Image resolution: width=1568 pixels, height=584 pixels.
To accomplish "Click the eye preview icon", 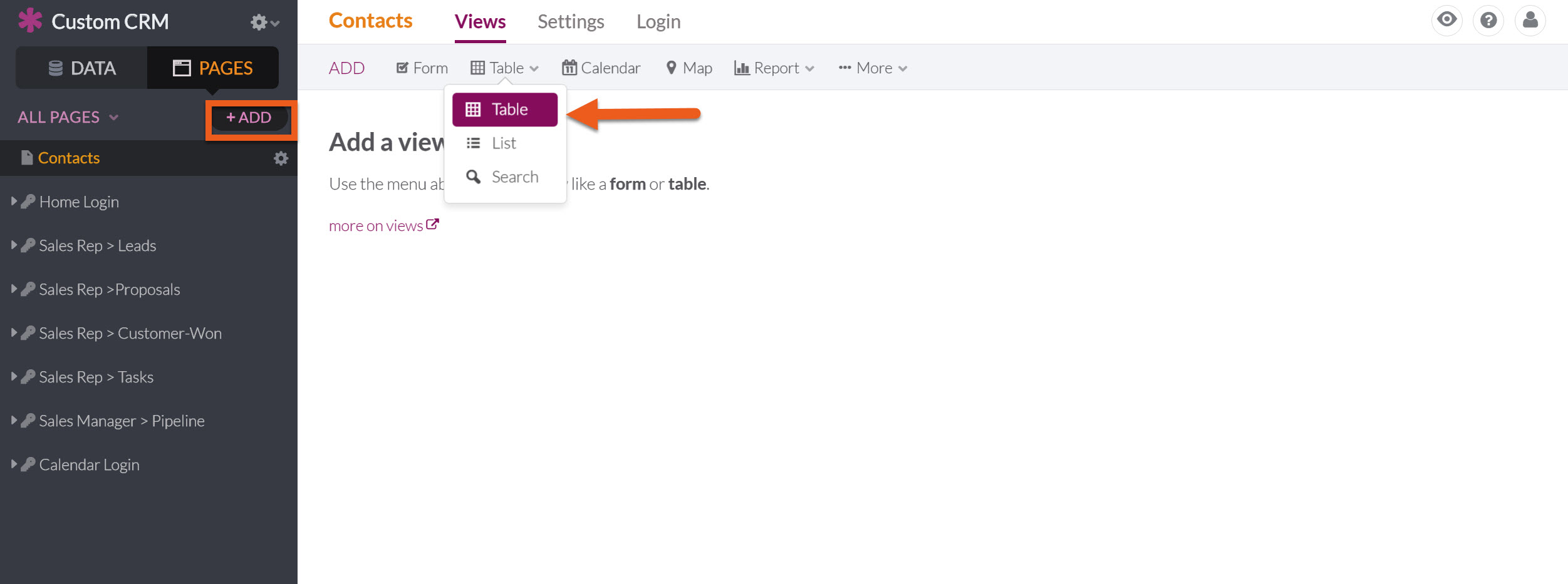I will [1446, 20].
